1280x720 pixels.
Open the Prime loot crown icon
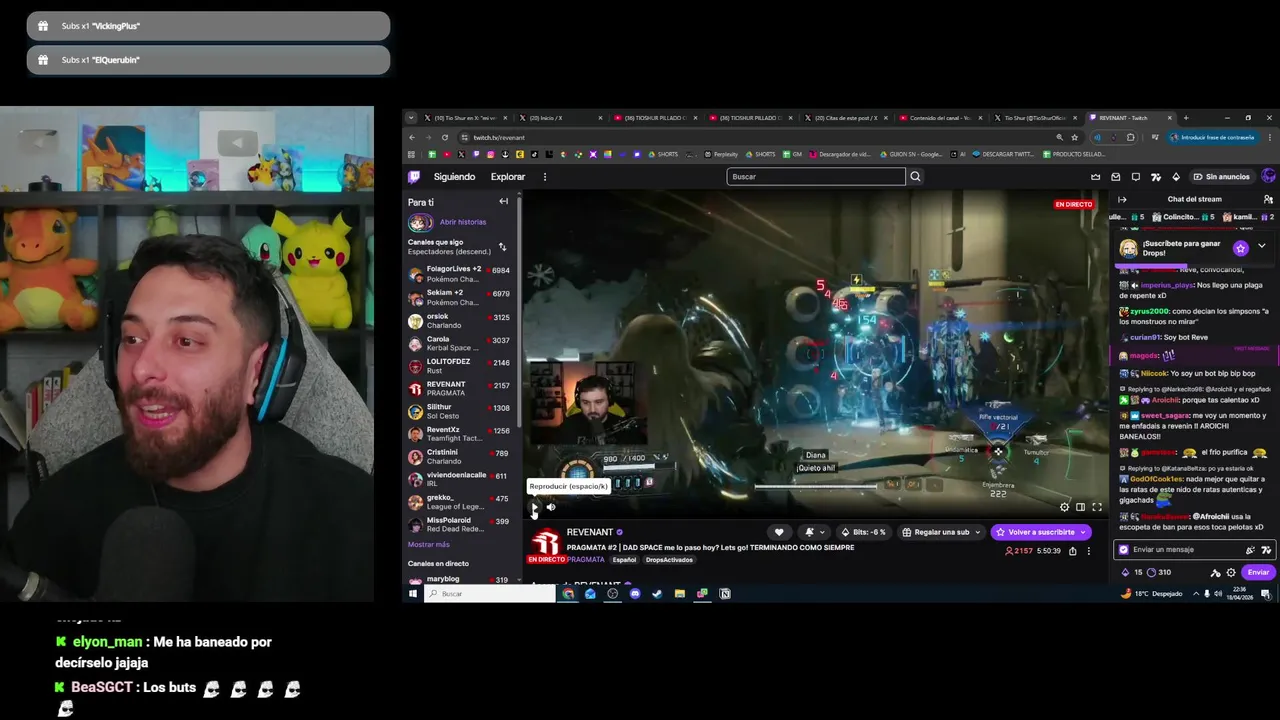tap(1095, 177)
